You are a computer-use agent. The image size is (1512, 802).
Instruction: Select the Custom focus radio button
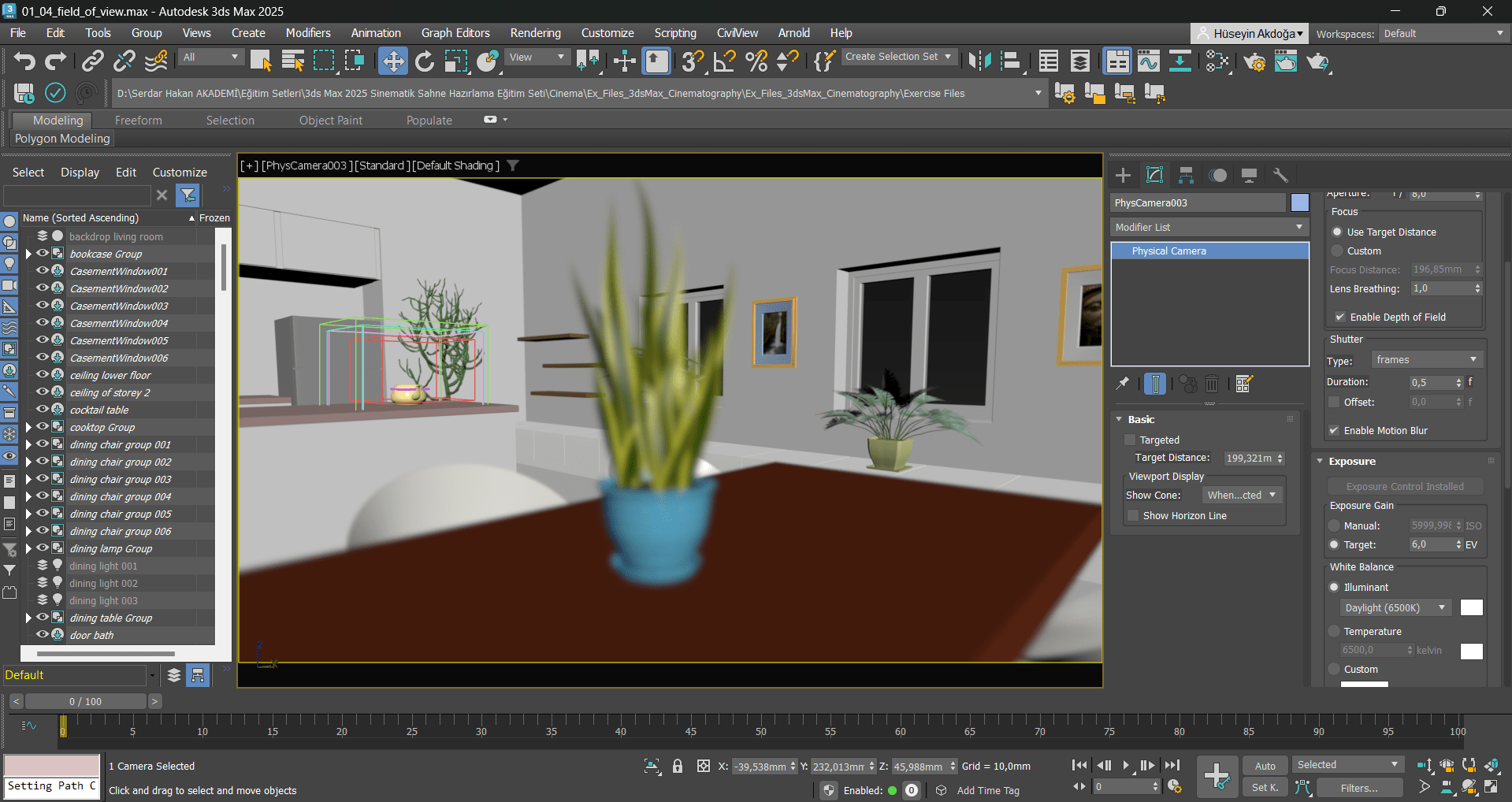tap(1337, 251)
